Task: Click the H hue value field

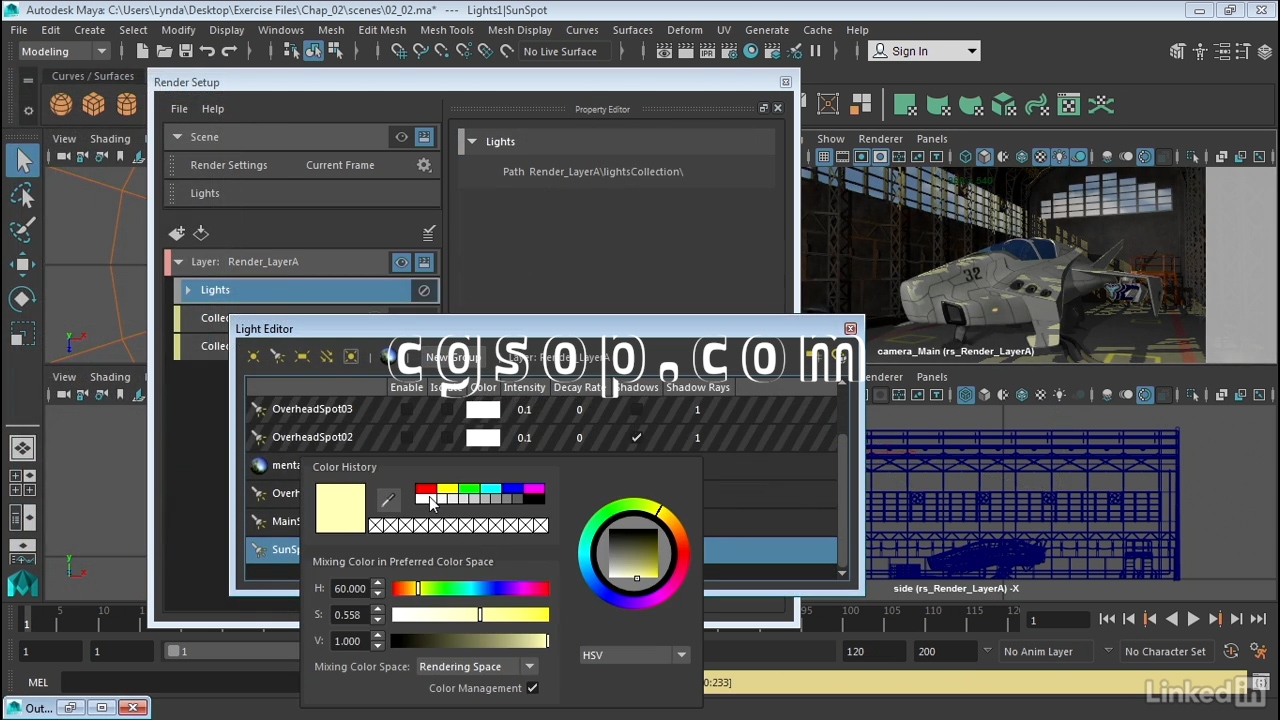Action: click(350, 589)
